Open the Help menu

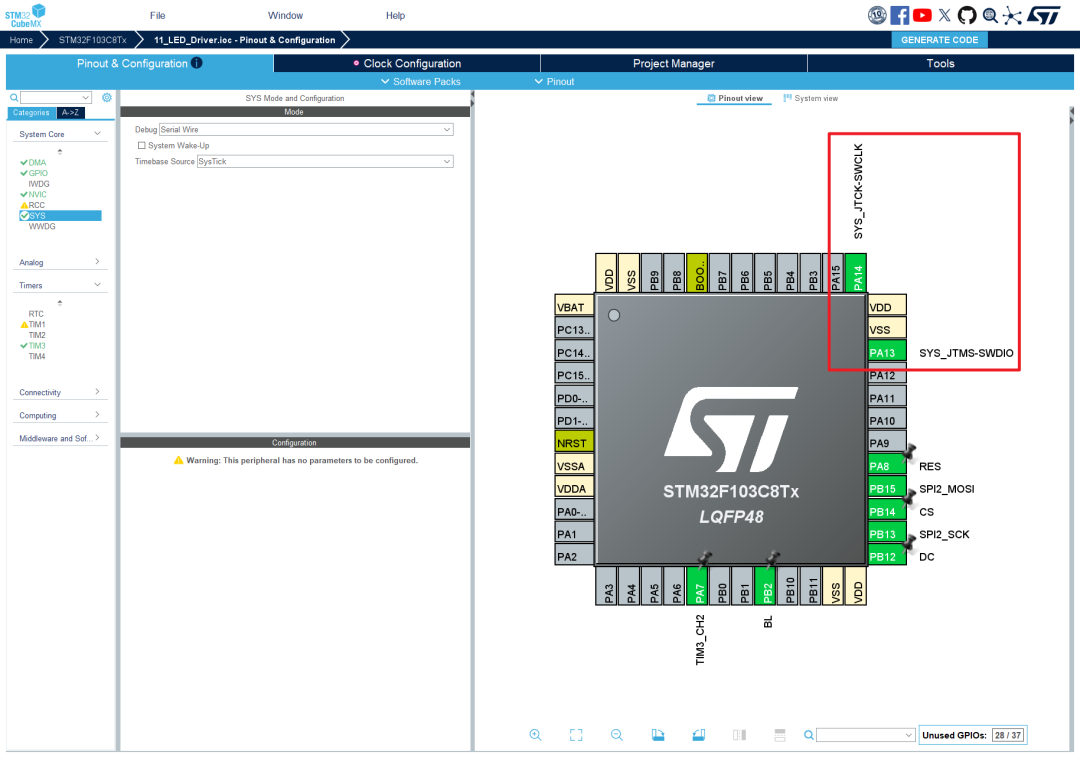pyautogui.click(x=395, y=15)
